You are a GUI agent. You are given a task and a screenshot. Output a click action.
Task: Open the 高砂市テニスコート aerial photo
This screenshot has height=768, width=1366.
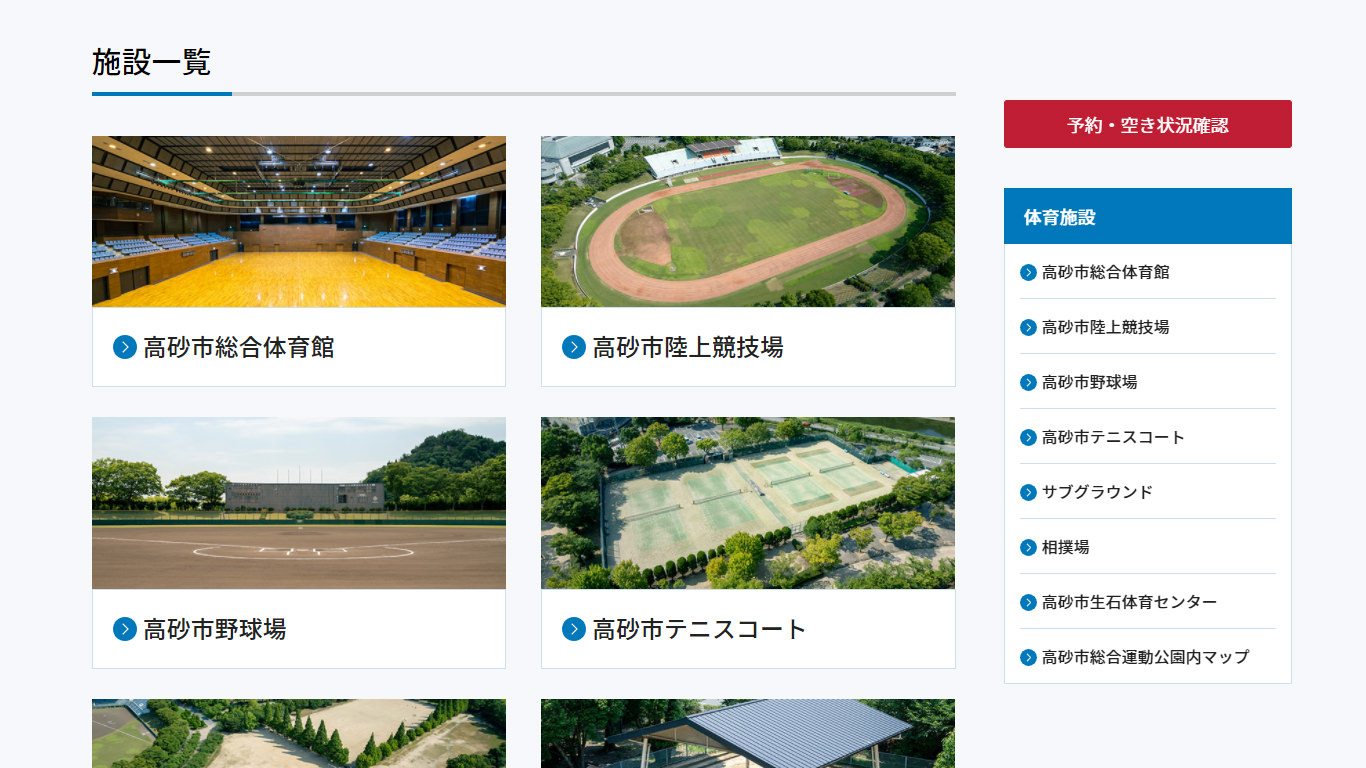748,503
